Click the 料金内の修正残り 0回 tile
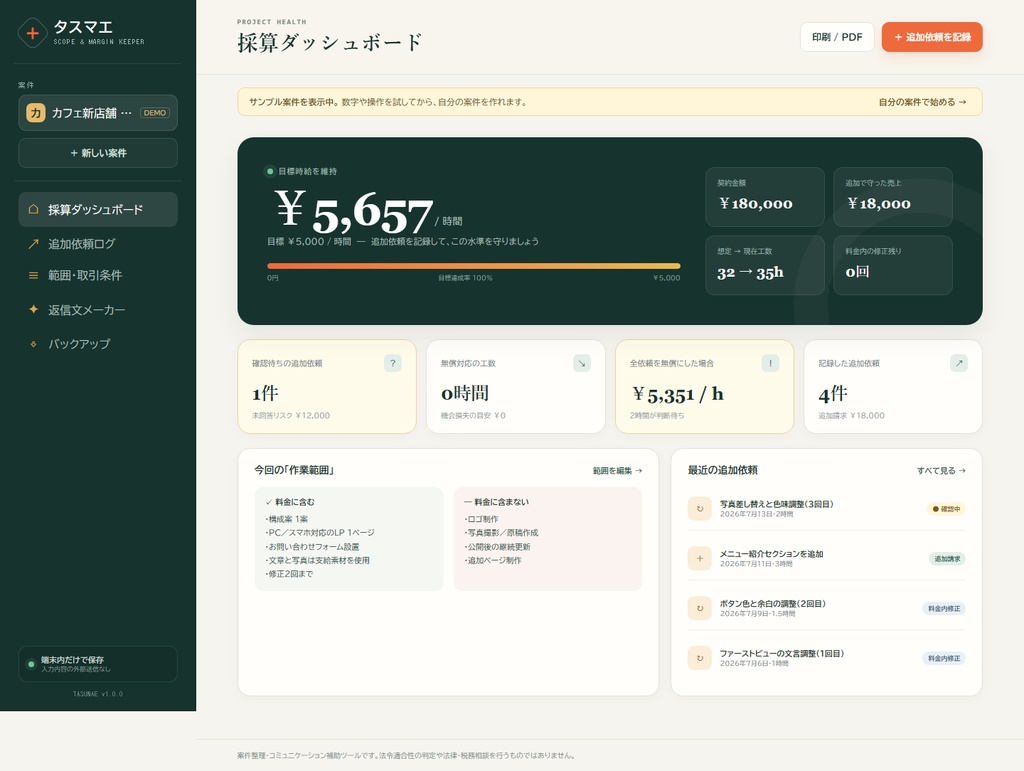The height and width of the screenshot is (771, 1024). [893, 265]
